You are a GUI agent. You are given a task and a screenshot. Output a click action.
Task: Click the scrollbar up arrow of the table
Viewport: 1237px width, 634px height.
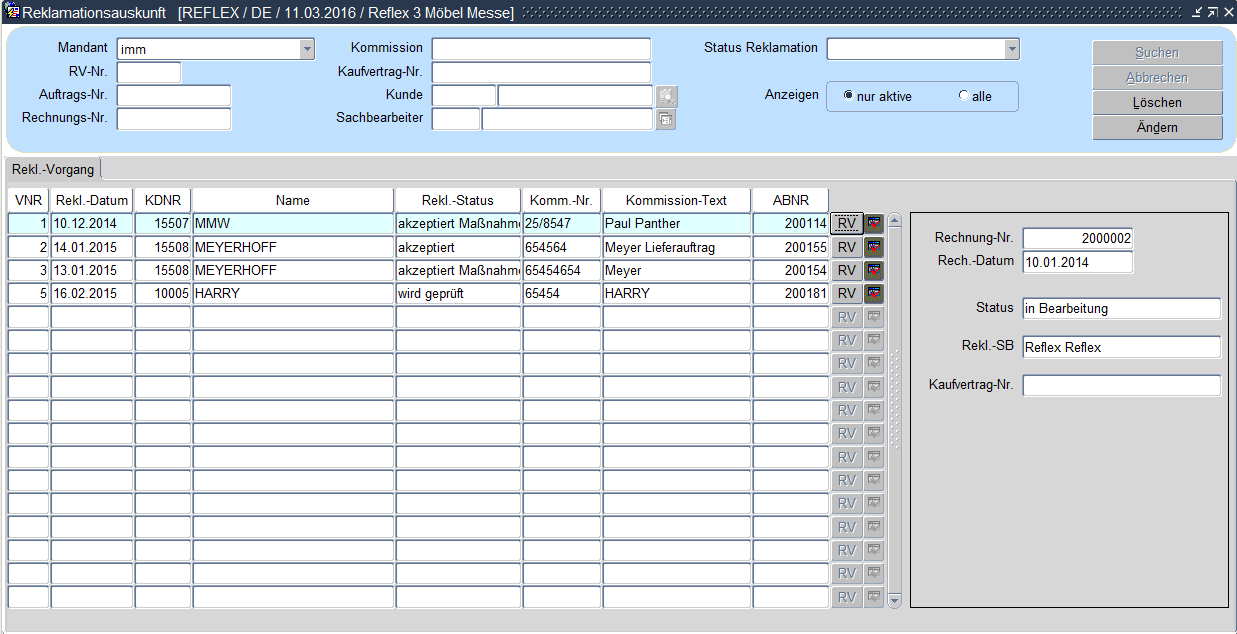(894, 220)
